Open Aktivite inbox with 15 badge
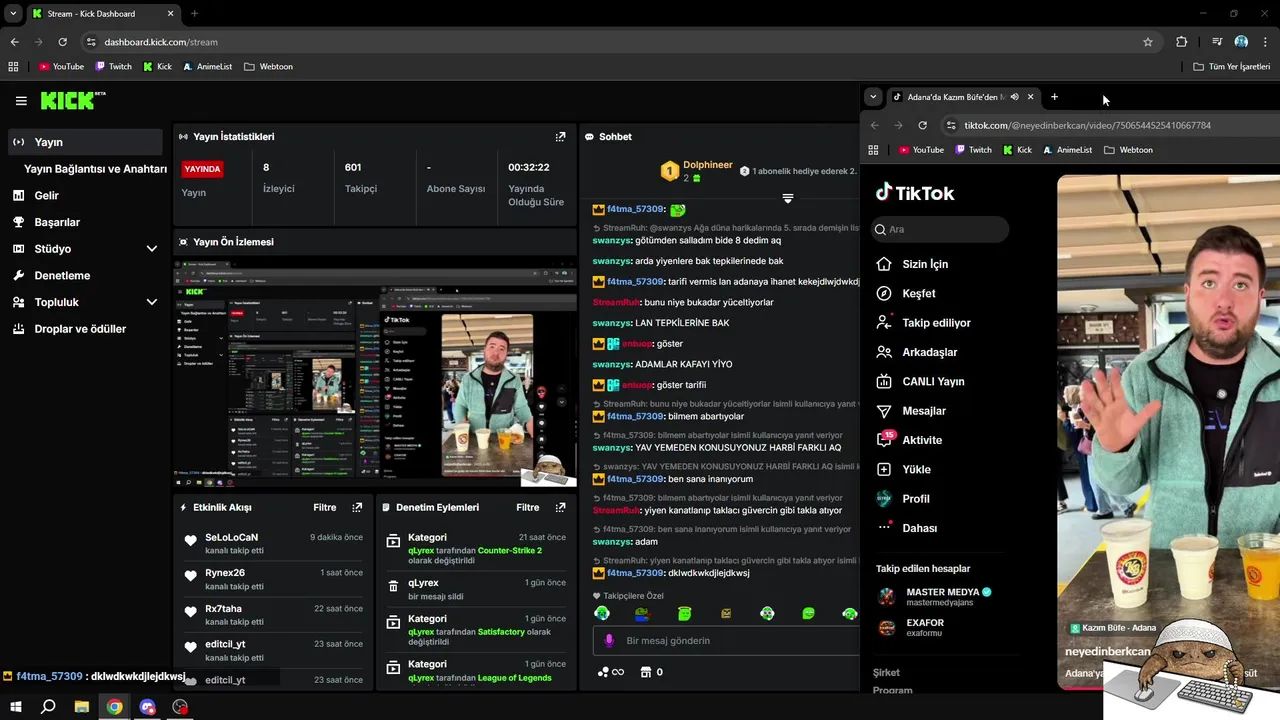The height and width of the screenshot is (720, 1280). click(x=909, y=440)
